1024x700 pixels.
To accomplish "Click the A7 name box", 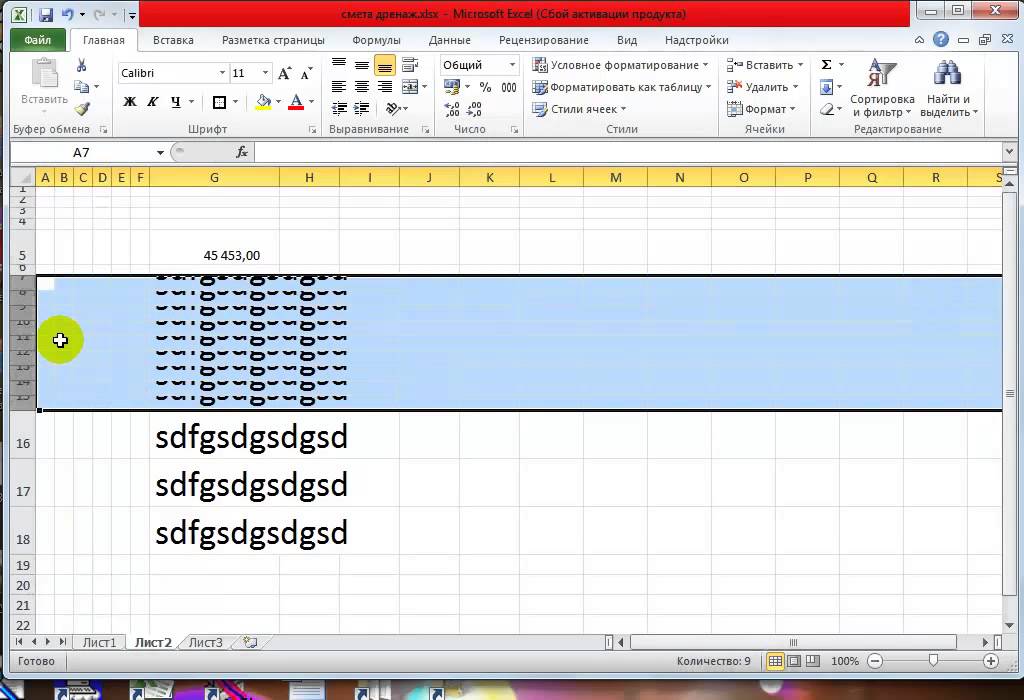I will (81, 152).
